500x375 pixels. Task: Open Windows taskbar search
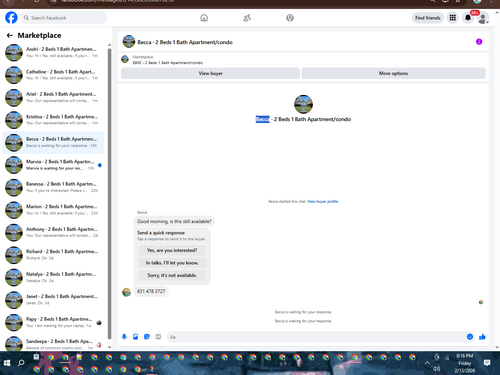pos(21,363)
